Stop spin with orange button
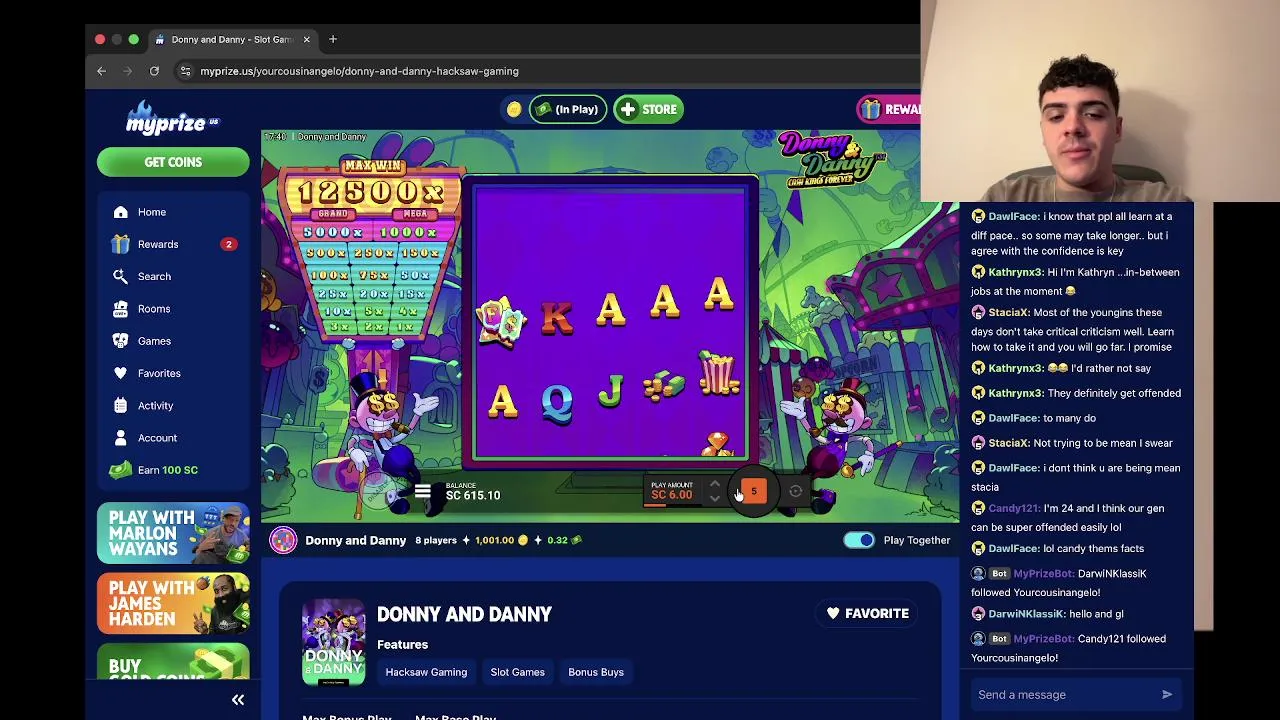This screenshot has height=720, width=1280. (753, 491)
